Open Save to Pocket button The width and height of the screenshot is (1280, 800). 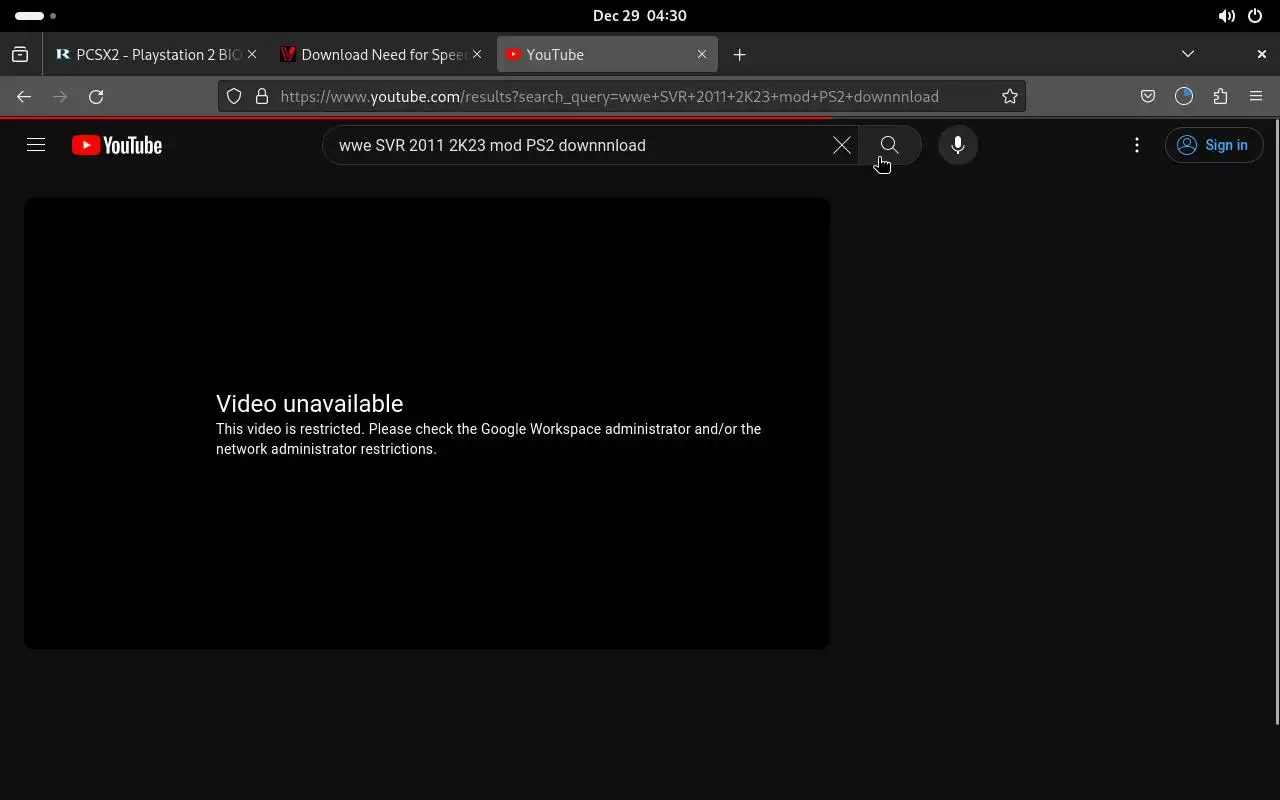tap(1148, 96)
